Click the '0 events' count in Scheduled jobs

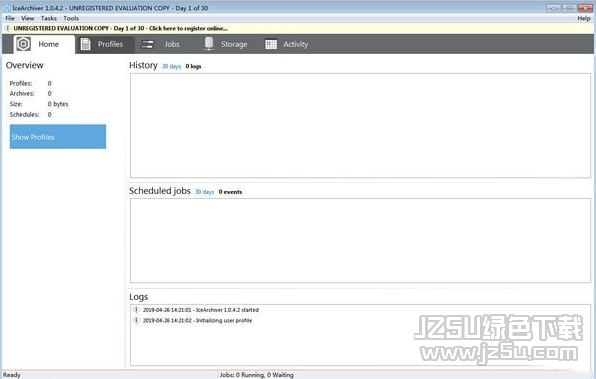click(230, 192)
